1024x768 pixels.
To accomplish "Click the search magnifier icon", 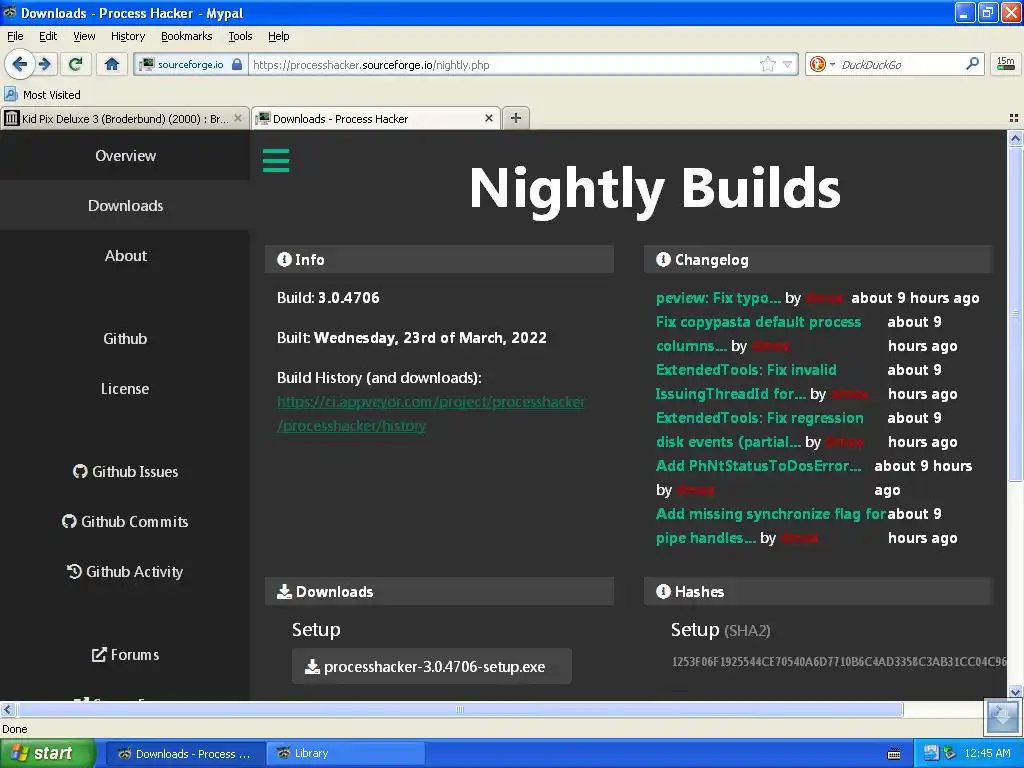I will [972, 63].
